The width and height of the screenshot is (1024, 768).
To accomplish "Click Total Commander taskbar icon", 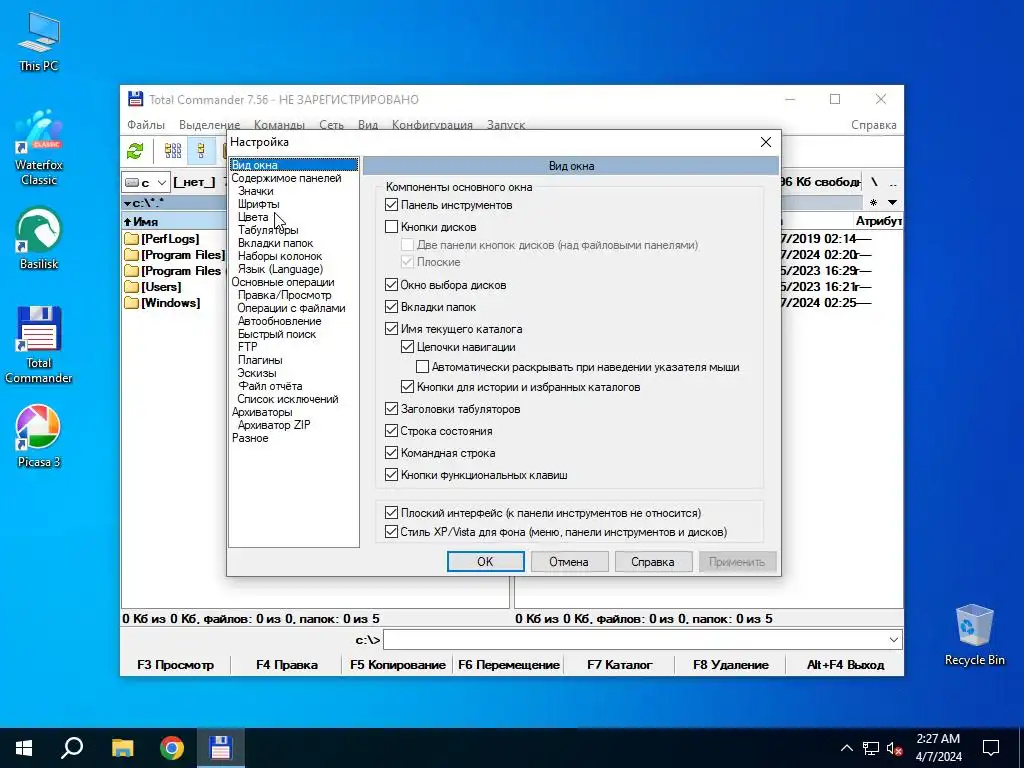I will (220, 748).
